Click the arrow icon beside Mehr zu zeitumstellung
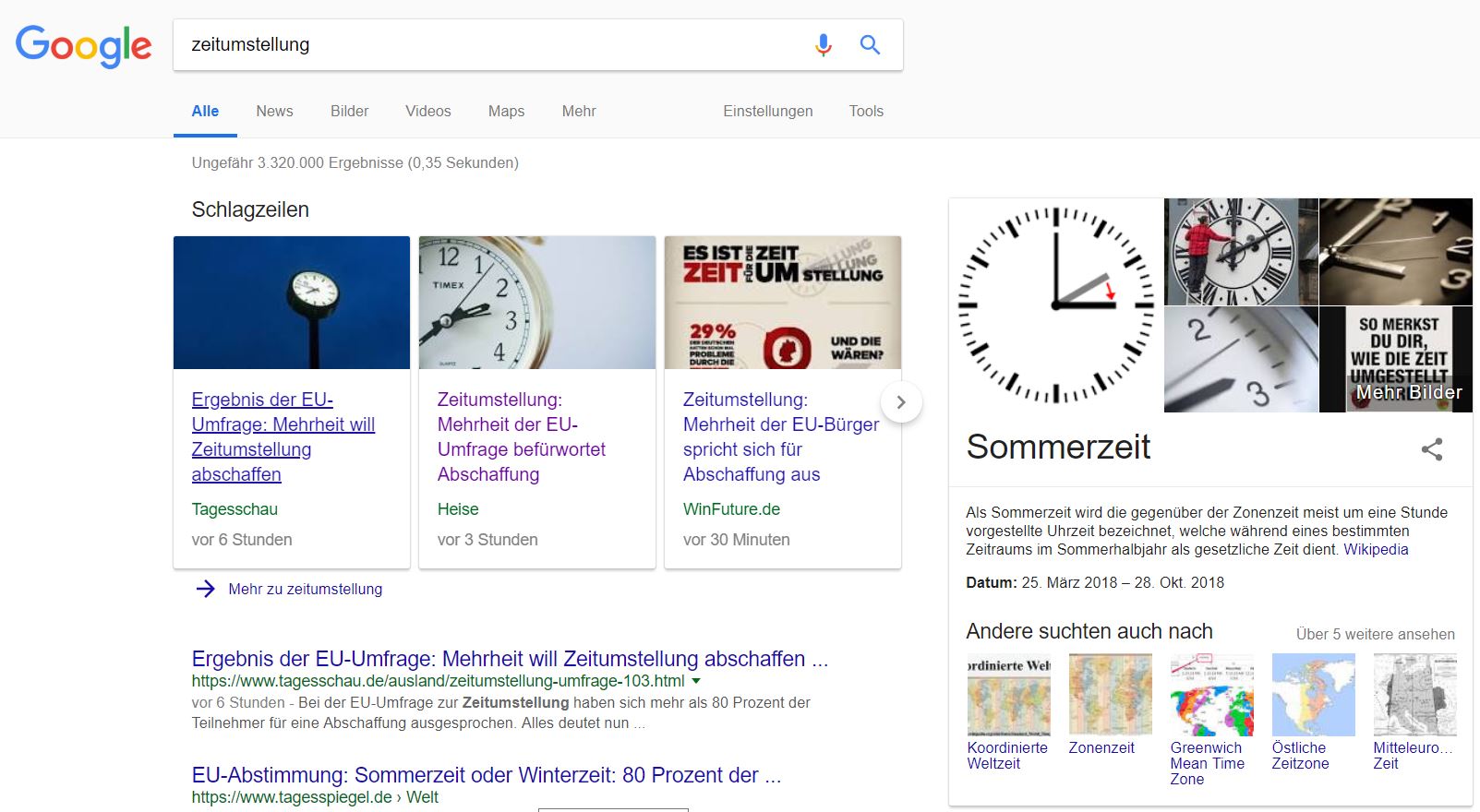This screenshot has width=1480, height=812. pyautogui.click(x=205, y=589)
